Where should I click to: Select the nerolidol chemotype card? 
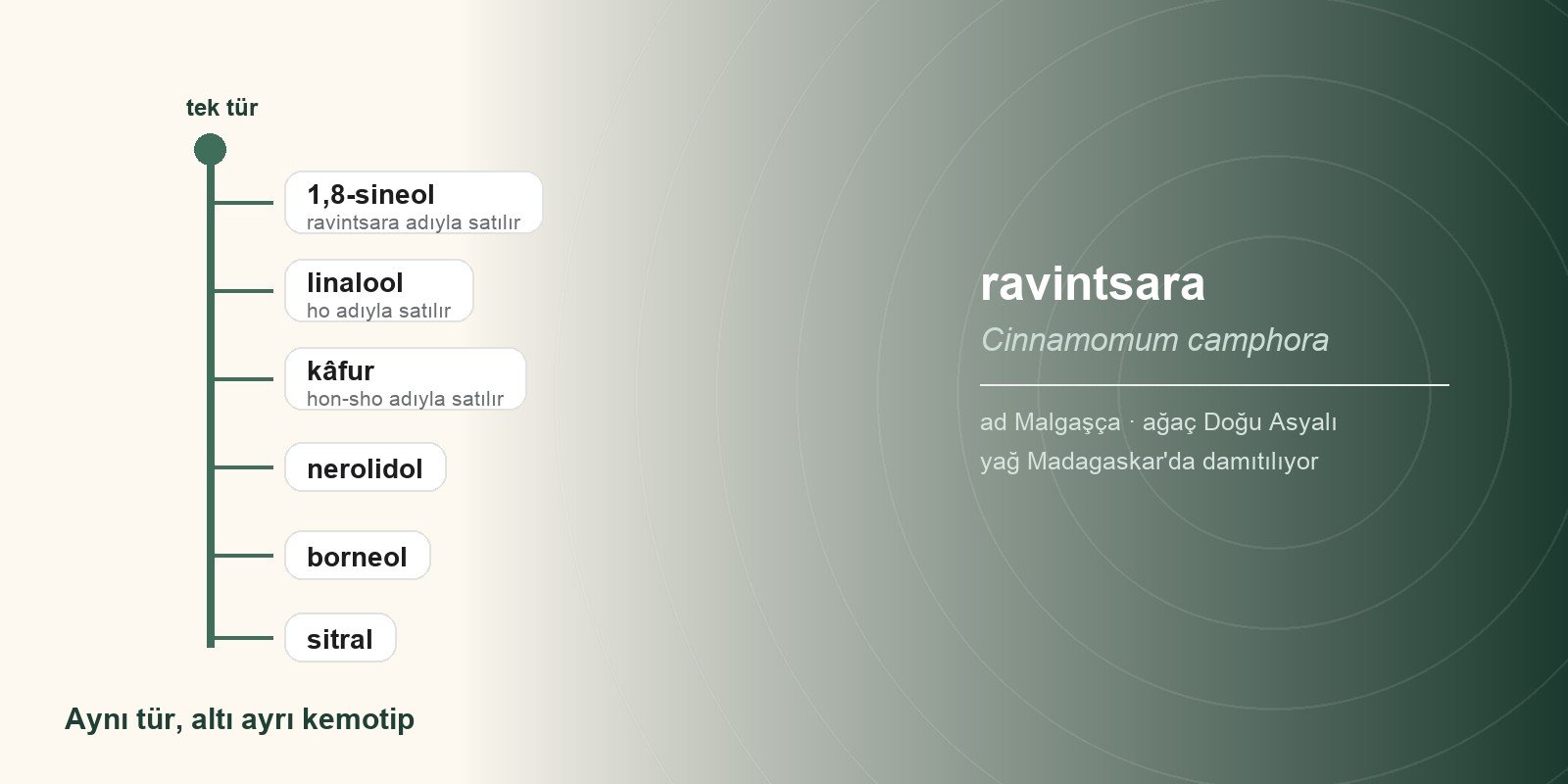point(366,467)
